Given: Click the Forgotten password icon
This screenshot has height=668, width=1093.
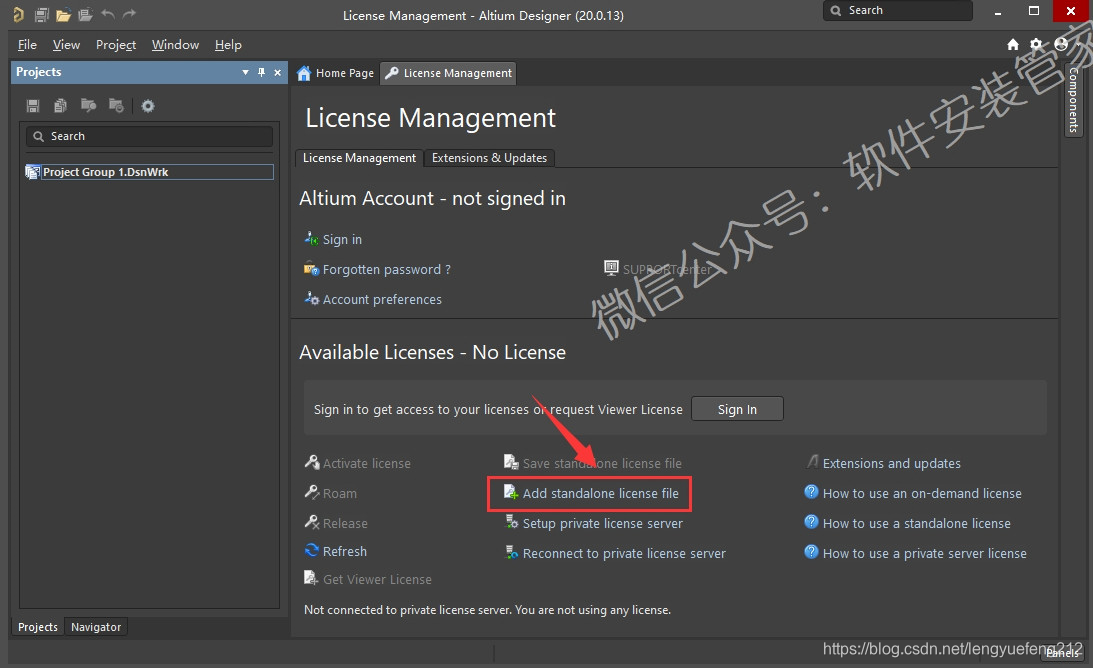Looking at the screenshot, I should [312, 268].
